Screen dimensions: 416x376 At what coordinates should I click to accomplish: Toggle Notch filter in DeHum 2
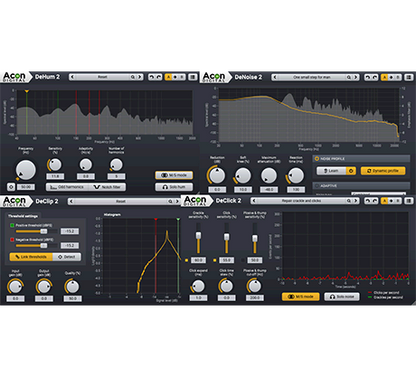(x=107, y=187)
